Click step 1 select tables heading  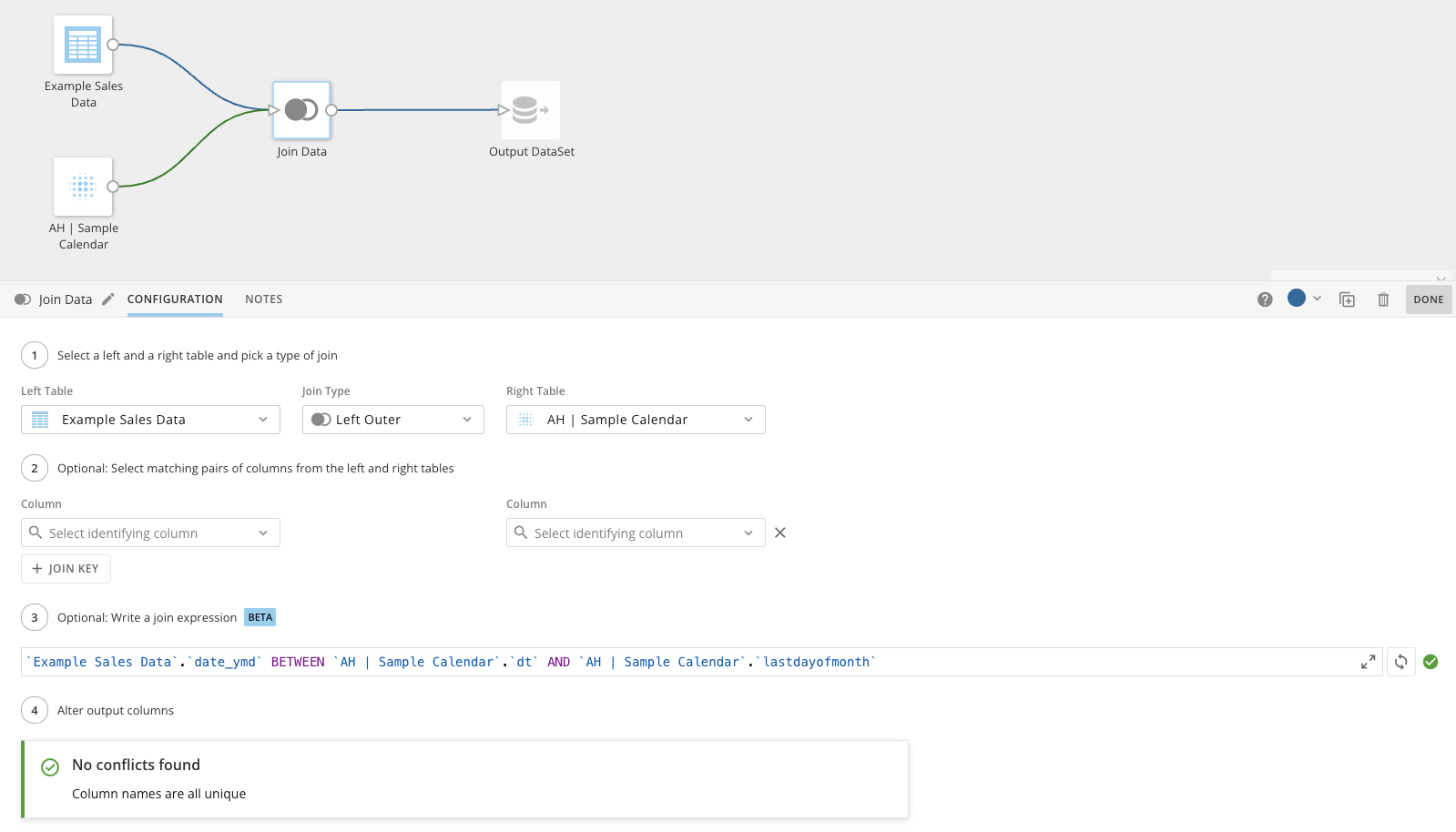(x=198, y=356)
